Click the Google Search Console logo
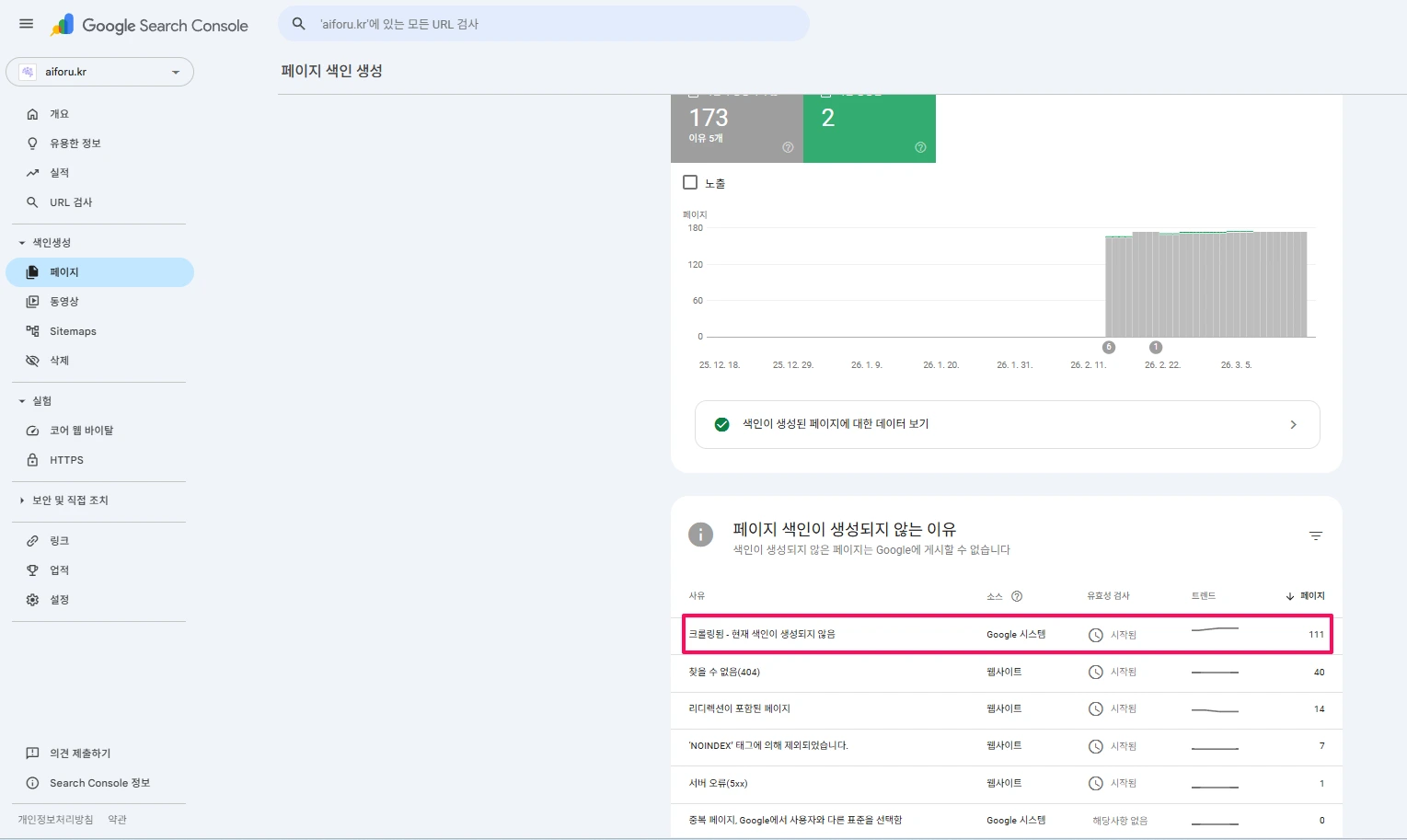Screen dimensions: 1407x840 pos(150,26)
